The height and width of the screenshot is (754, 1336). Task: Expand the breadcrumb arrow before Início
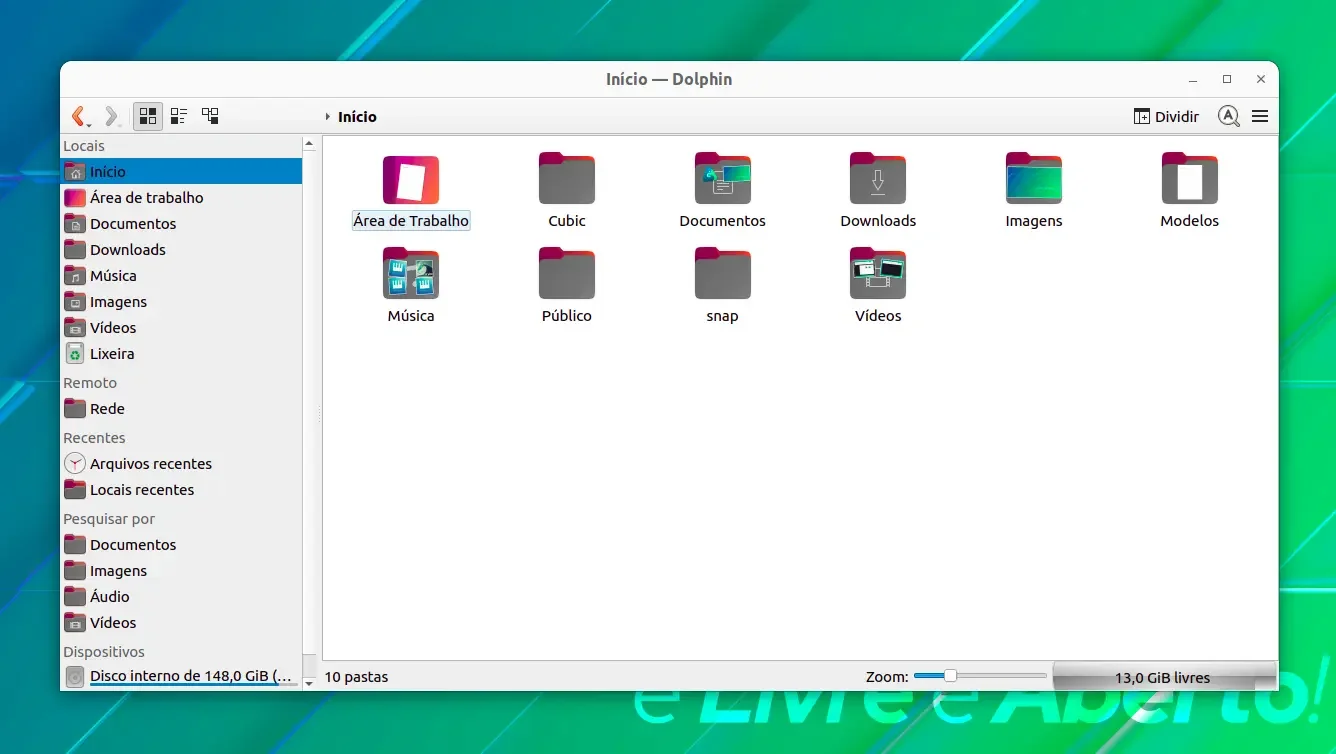click(327, 117)
